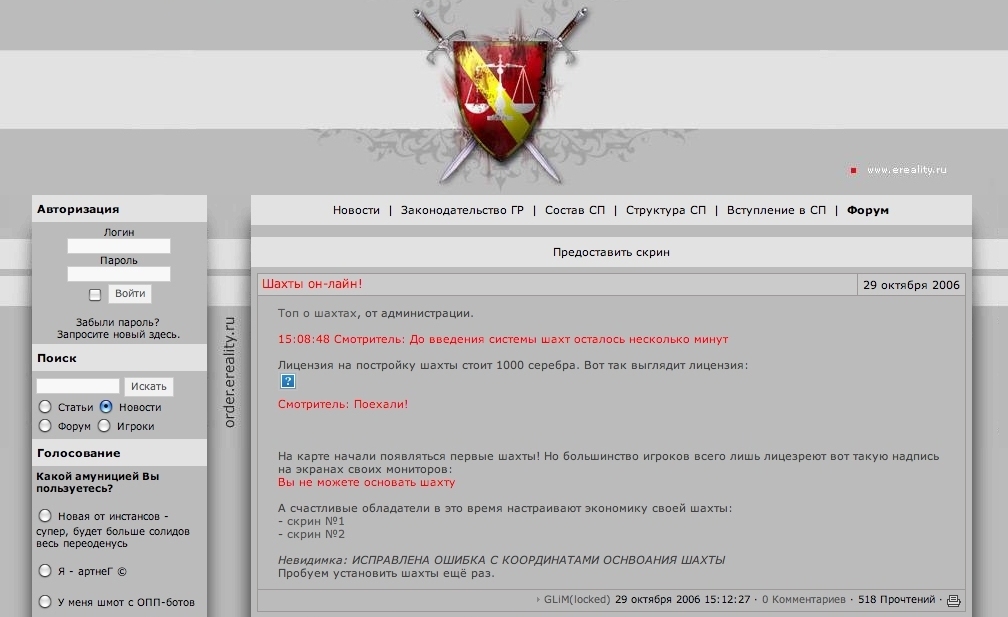
Task: Click the Искать search button
Action: 148,386
